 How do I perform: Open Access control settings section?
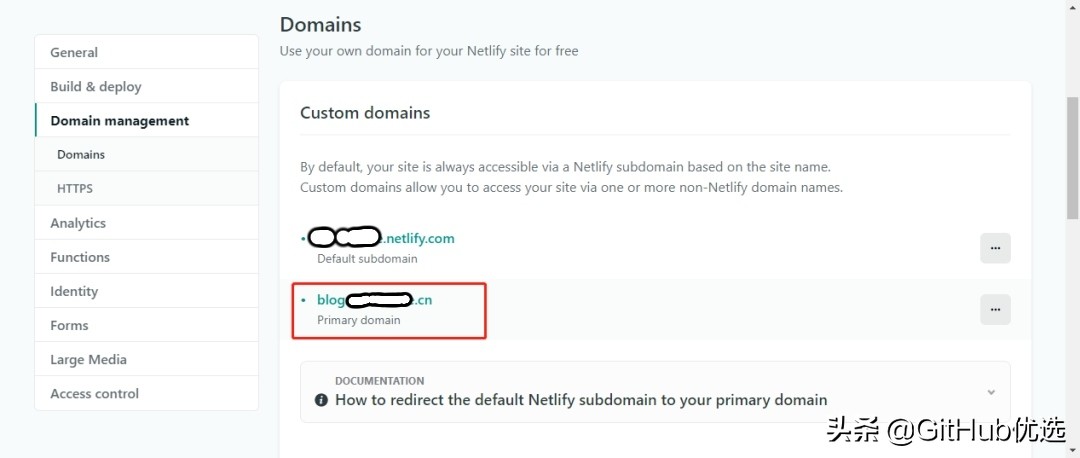[94, 393]
